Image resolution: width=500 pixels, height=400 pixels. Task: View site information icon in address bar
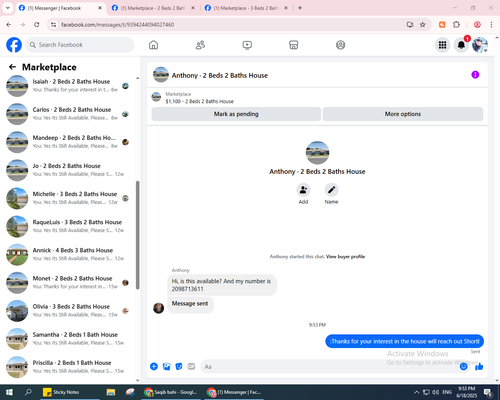[x=53, y=24]
